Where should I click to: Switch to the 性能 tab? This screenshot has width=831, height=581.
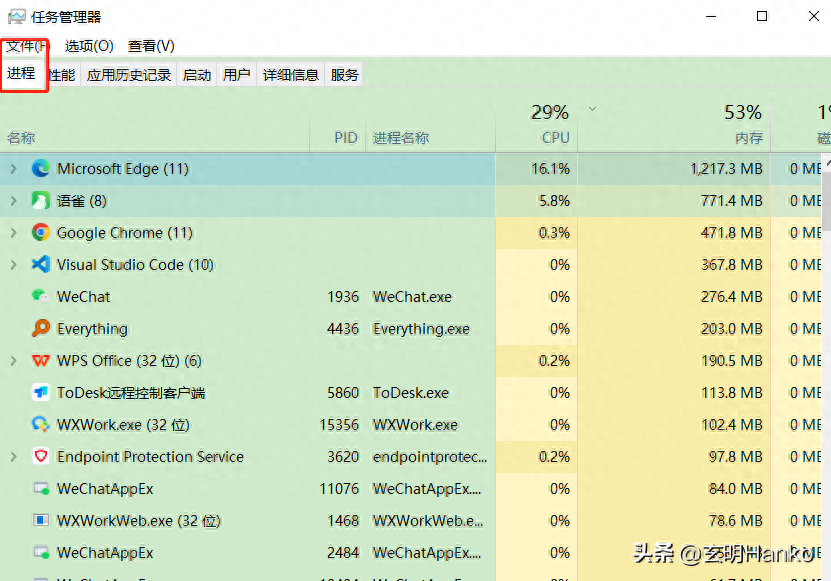tap(61, 75)
